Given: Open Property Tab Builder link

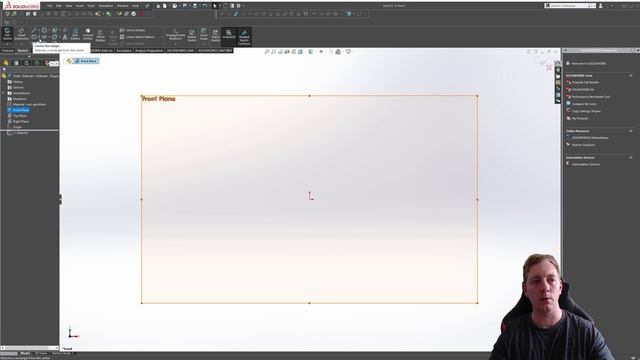Looking at the screenshot, I should pos(582,82).
